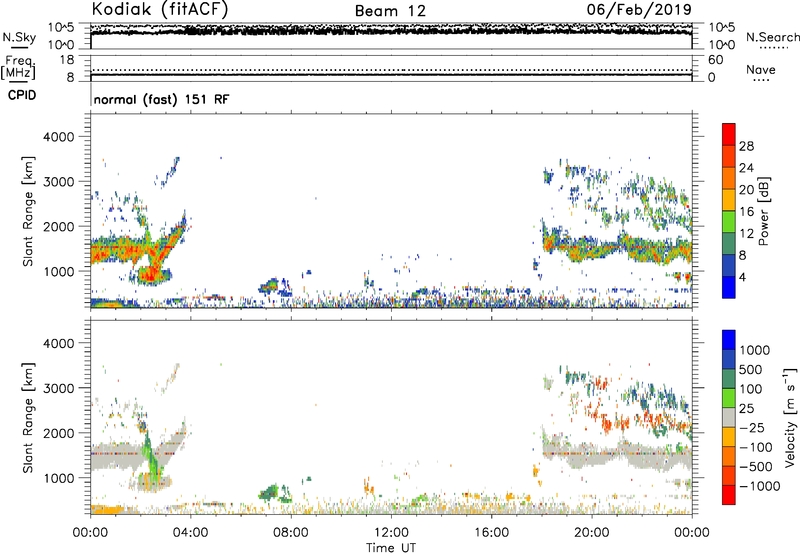Click the '60' Nave axis tick

pos(716,60)
